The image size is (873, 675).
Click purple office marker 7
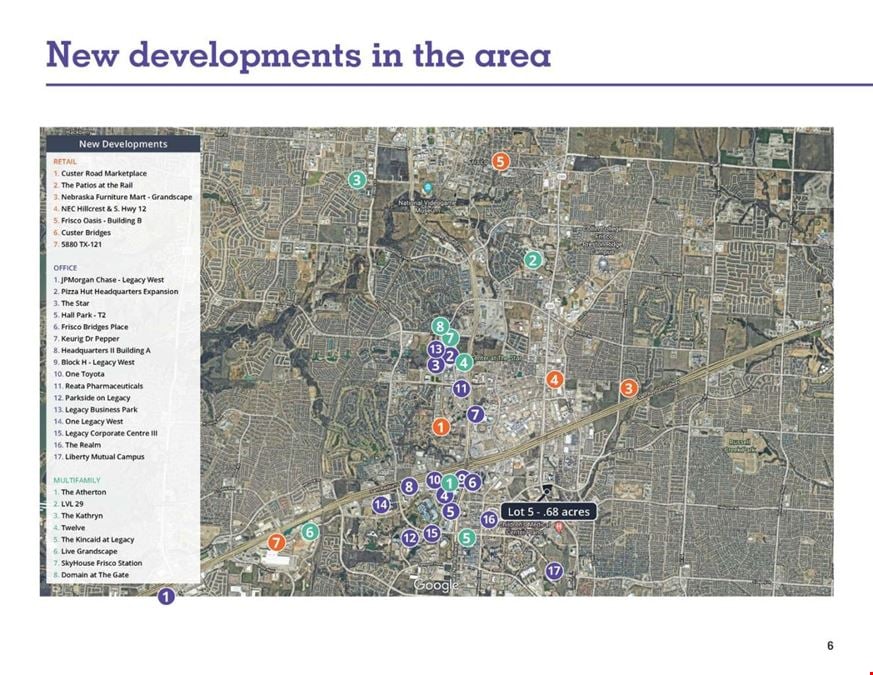[x=475, y=414]
